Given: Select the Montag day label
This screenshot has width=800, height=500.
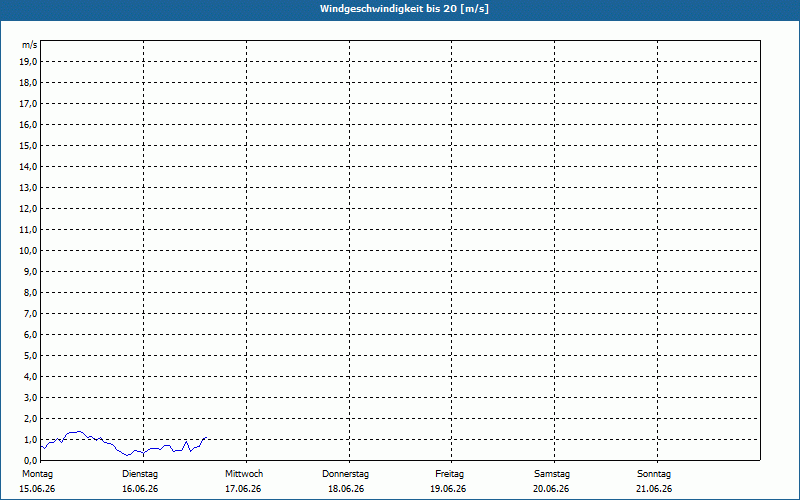Looking at the screenshot, I should tap(37, 474).
